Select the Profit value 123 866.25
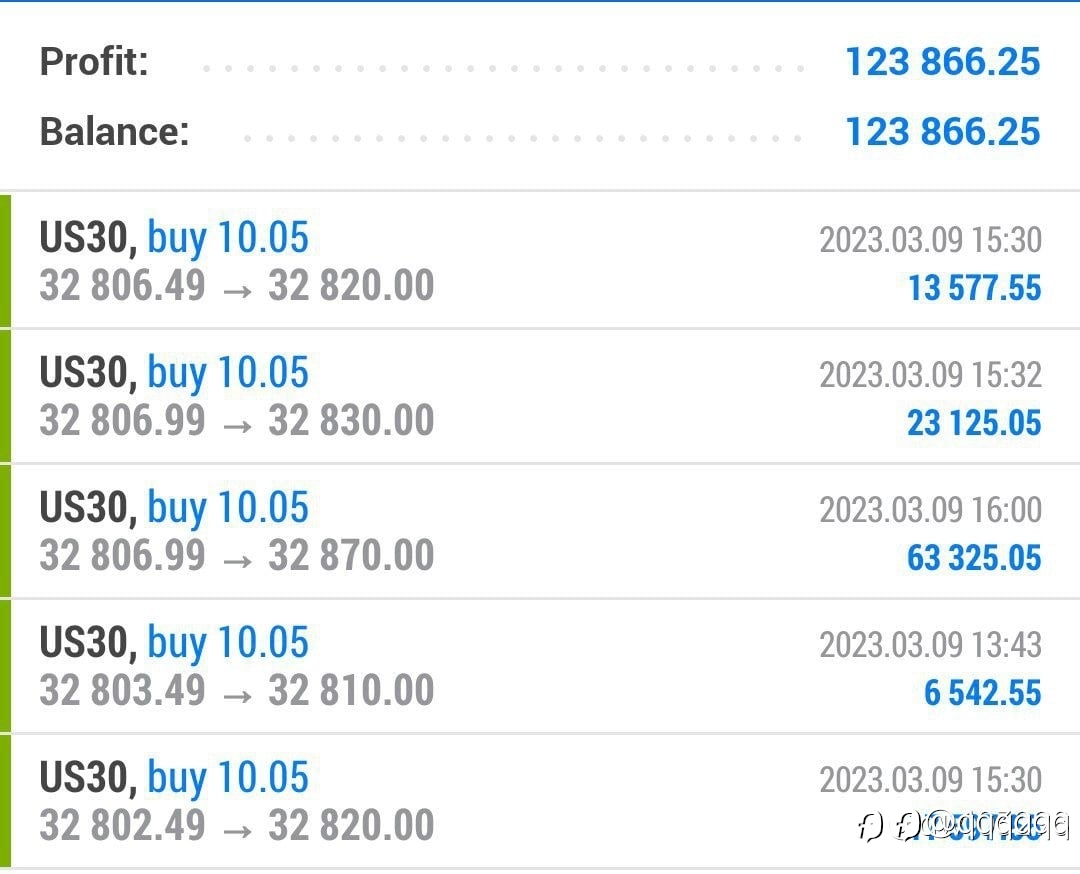The height and width of the screenshot is (874, 1080). point(942,61)
